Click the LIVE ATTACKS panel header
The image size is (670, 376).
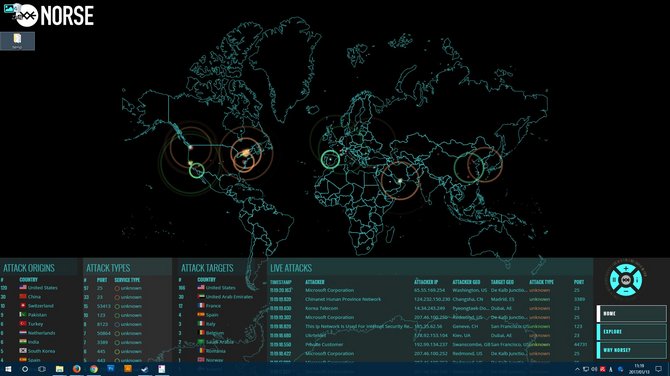(x=291, y=268)
